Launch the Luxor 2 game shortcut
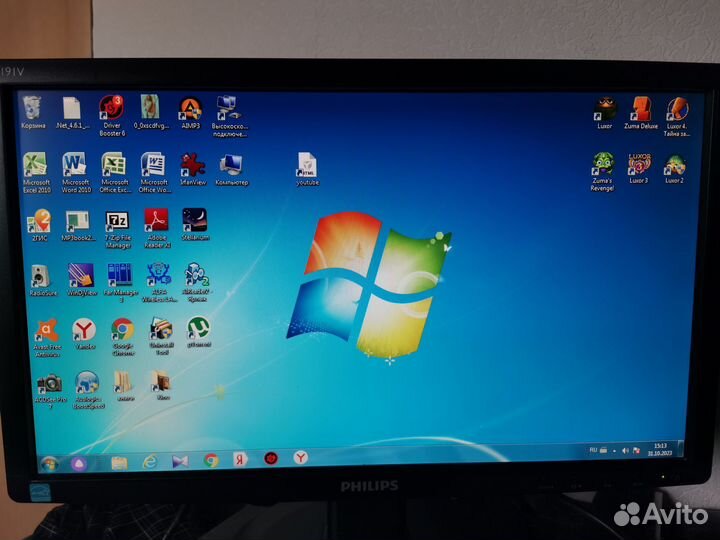This screenshot has width=720, height=540. tap(675, 169)
